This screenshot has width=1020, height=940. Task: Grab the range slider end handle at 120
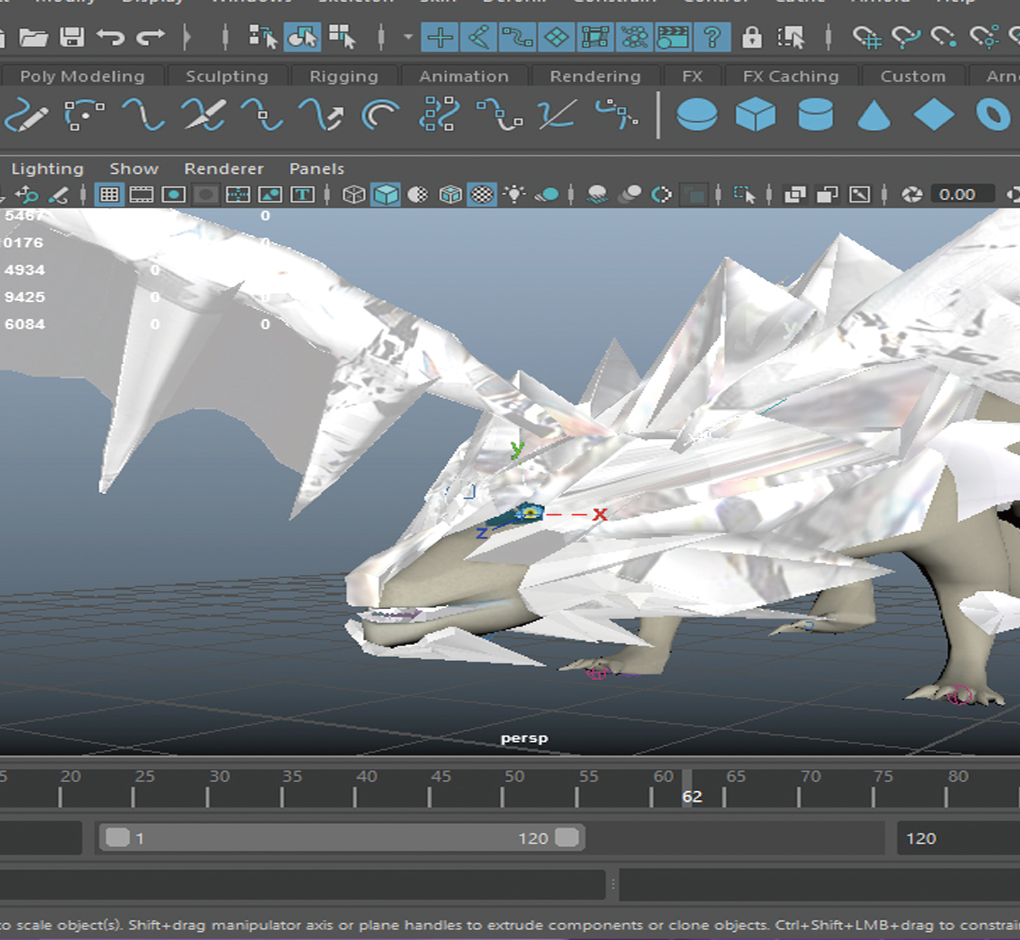567,838
